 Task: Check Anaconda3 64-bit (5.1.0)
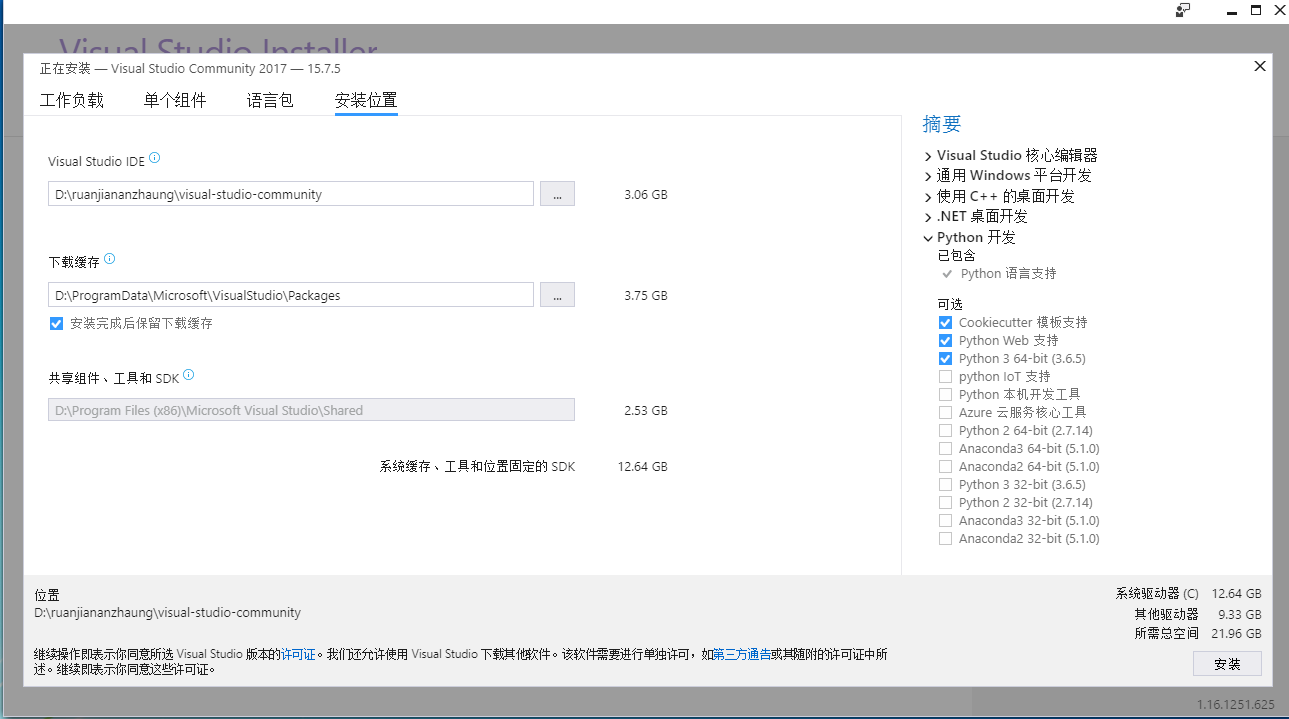tap(945, 448)
